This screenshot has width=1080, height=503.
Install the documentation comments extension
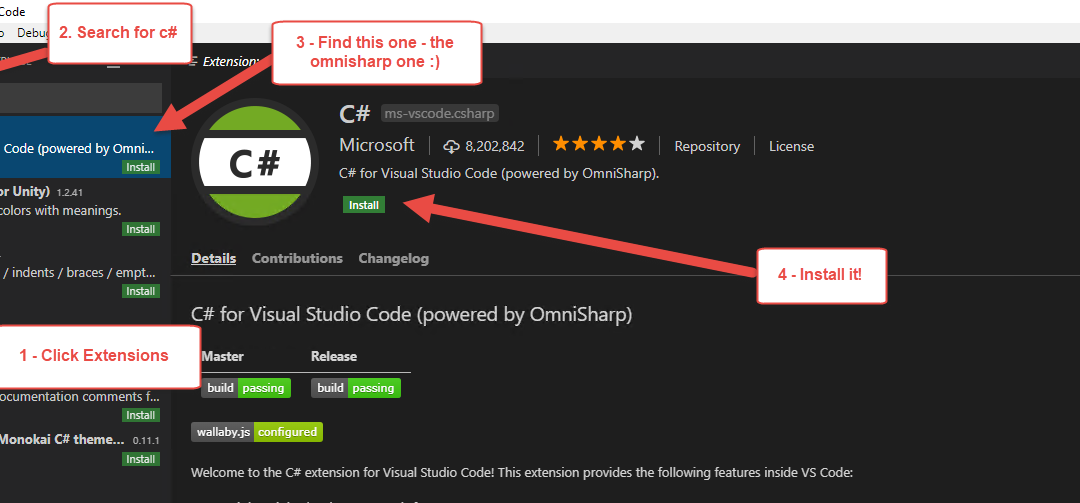pyautogui.click(x=141, y=415)
